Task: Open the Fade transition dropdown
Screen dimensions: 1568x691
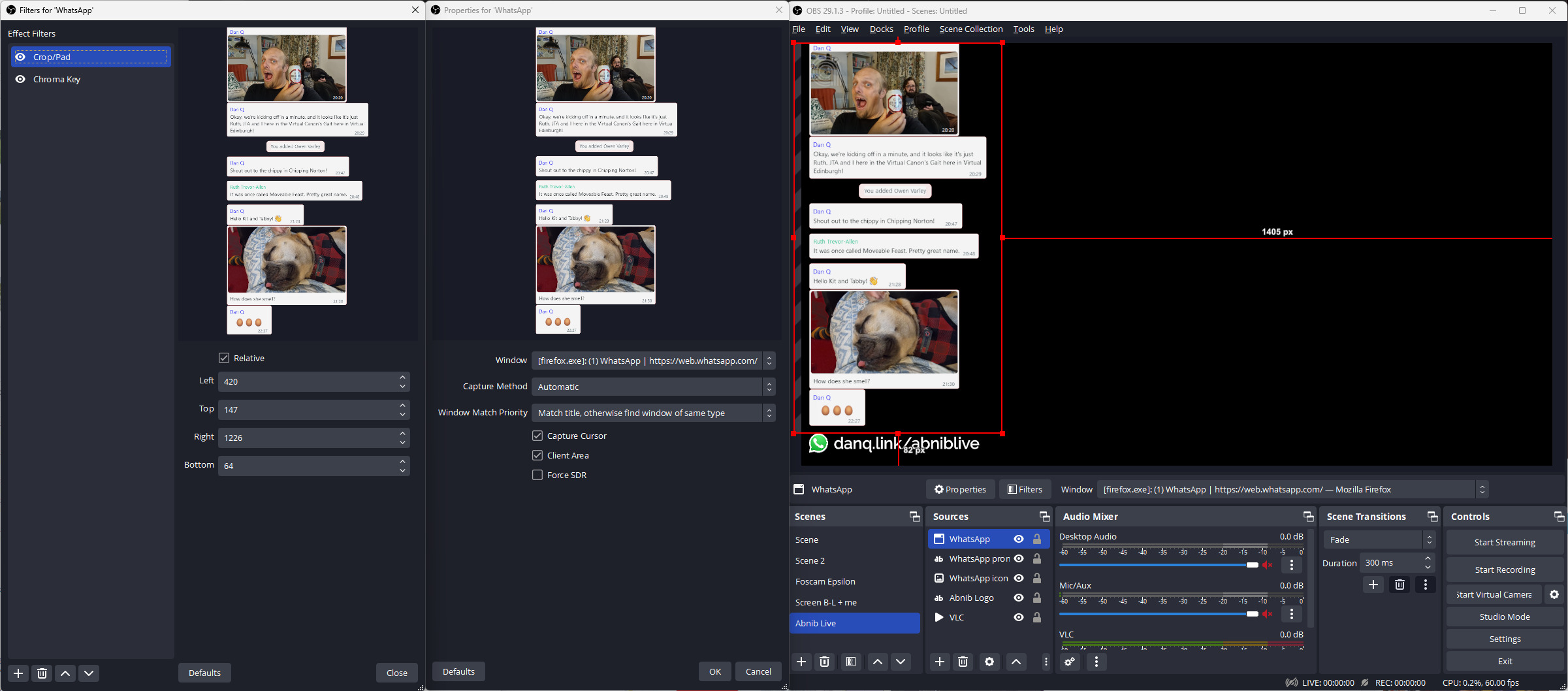Action: [x=1379, y=539]
